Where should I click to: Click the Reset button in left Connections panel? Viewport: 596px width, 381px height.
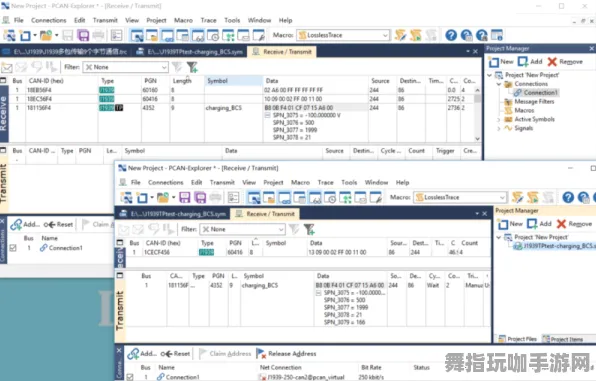point(59,224)
